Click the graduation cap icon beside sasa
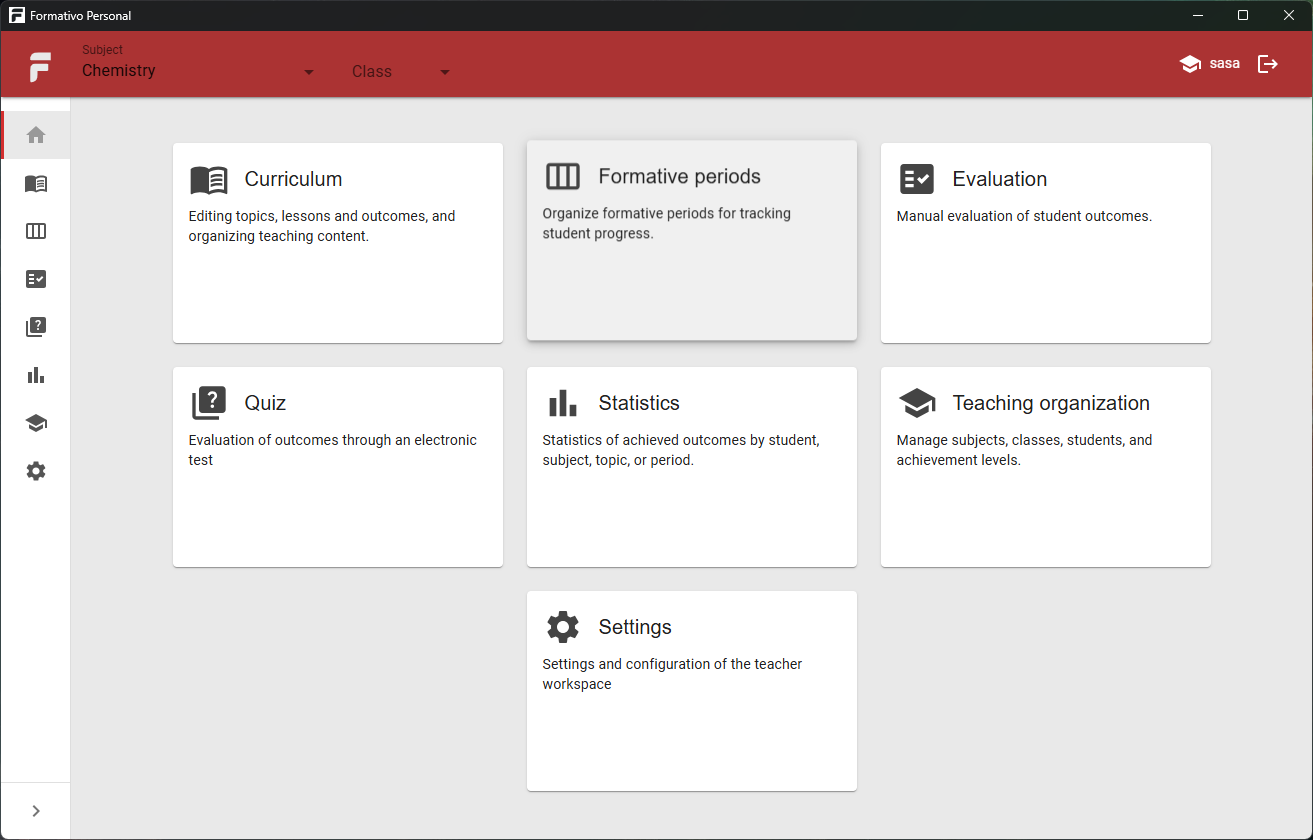The image size is (1313, 840). [x=1190, y=64]
